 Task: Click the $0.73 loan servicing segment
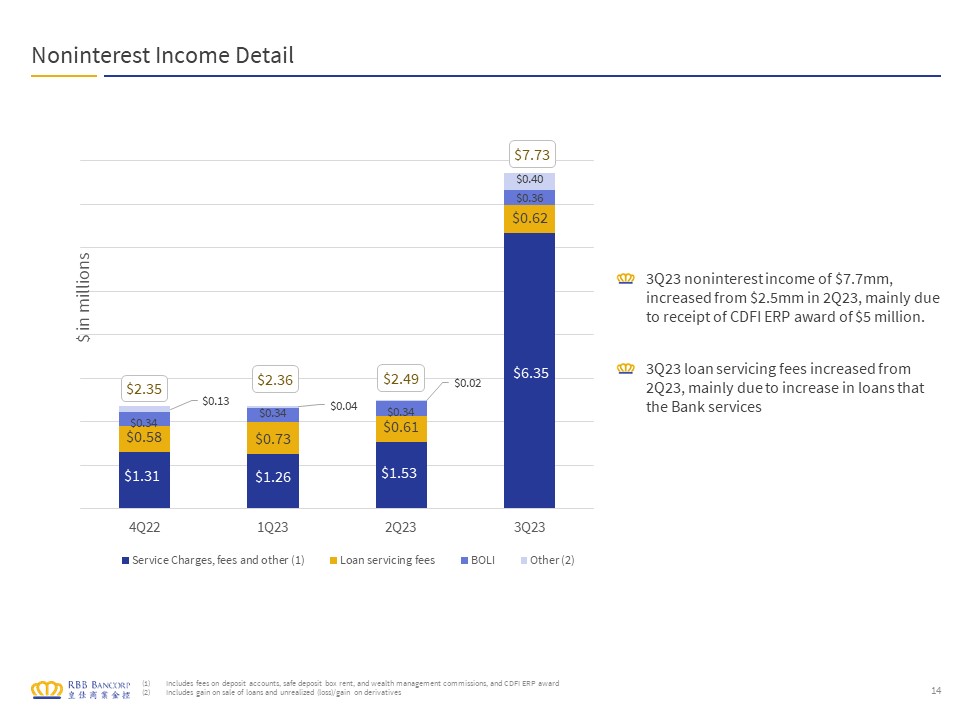click(x=273, y=438)
